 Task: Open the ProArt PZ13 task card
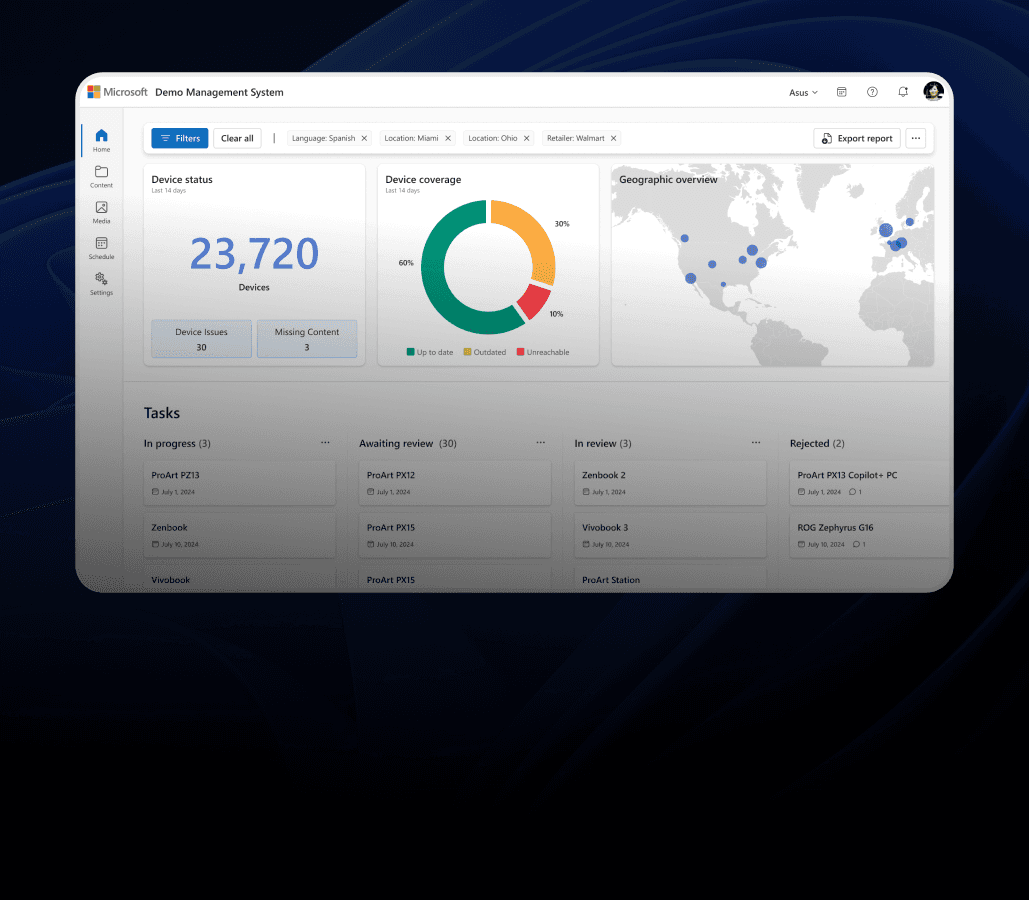tap(240, 483)
